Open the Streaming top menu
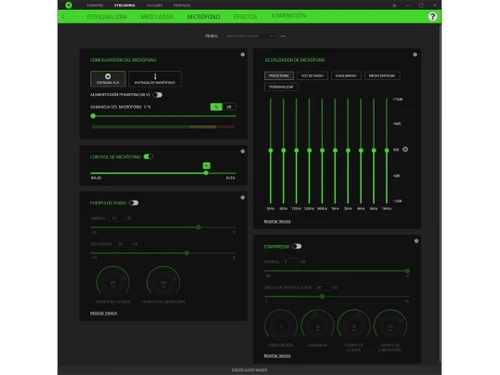 124,5
